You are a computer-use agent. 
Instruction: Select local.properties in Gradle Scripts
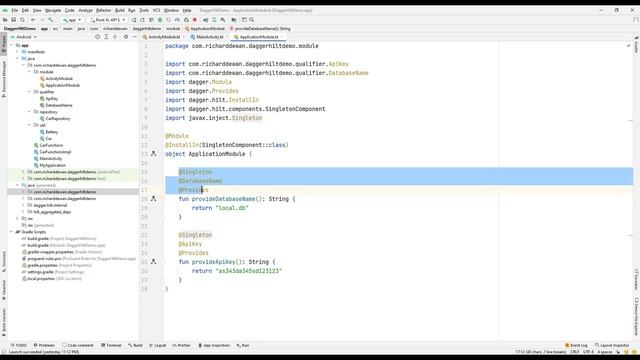[41, 279]
